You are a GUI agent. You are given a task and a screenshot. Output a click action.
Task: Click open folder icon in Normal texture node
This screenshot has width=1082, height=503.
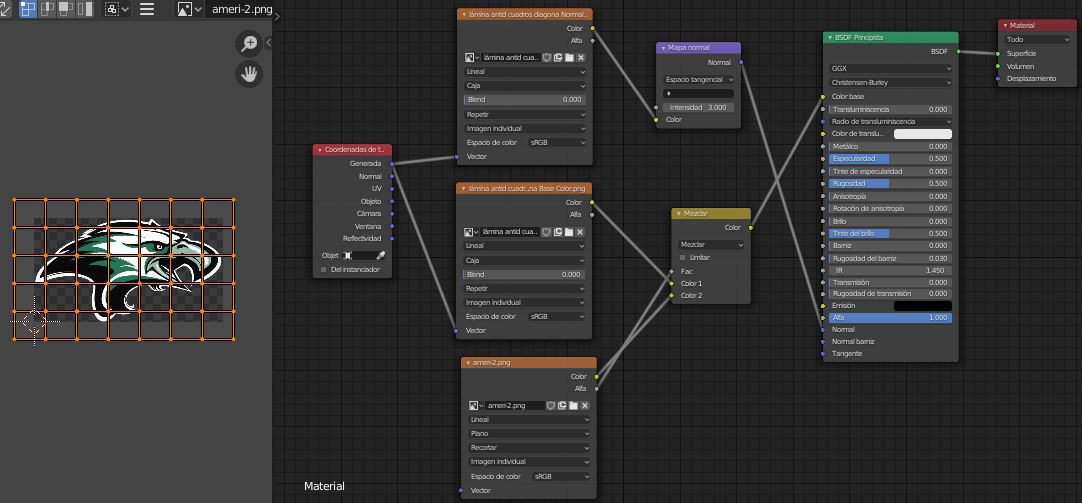point(569,58)
